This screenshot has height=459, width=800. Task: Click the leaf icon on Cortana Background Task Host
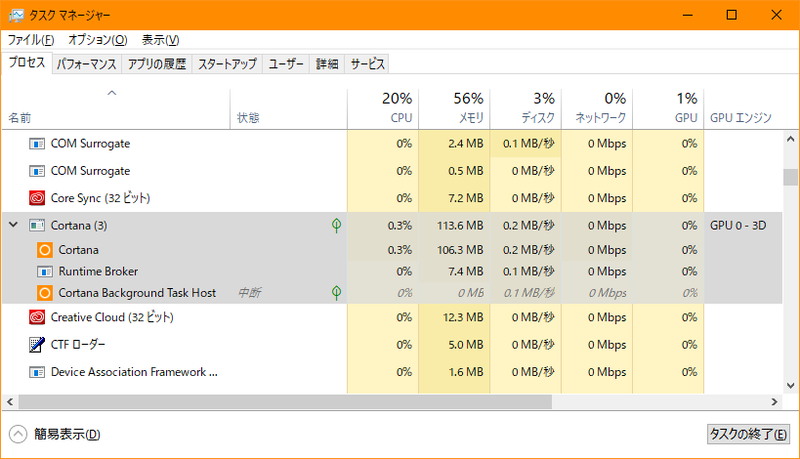[336, 293]
